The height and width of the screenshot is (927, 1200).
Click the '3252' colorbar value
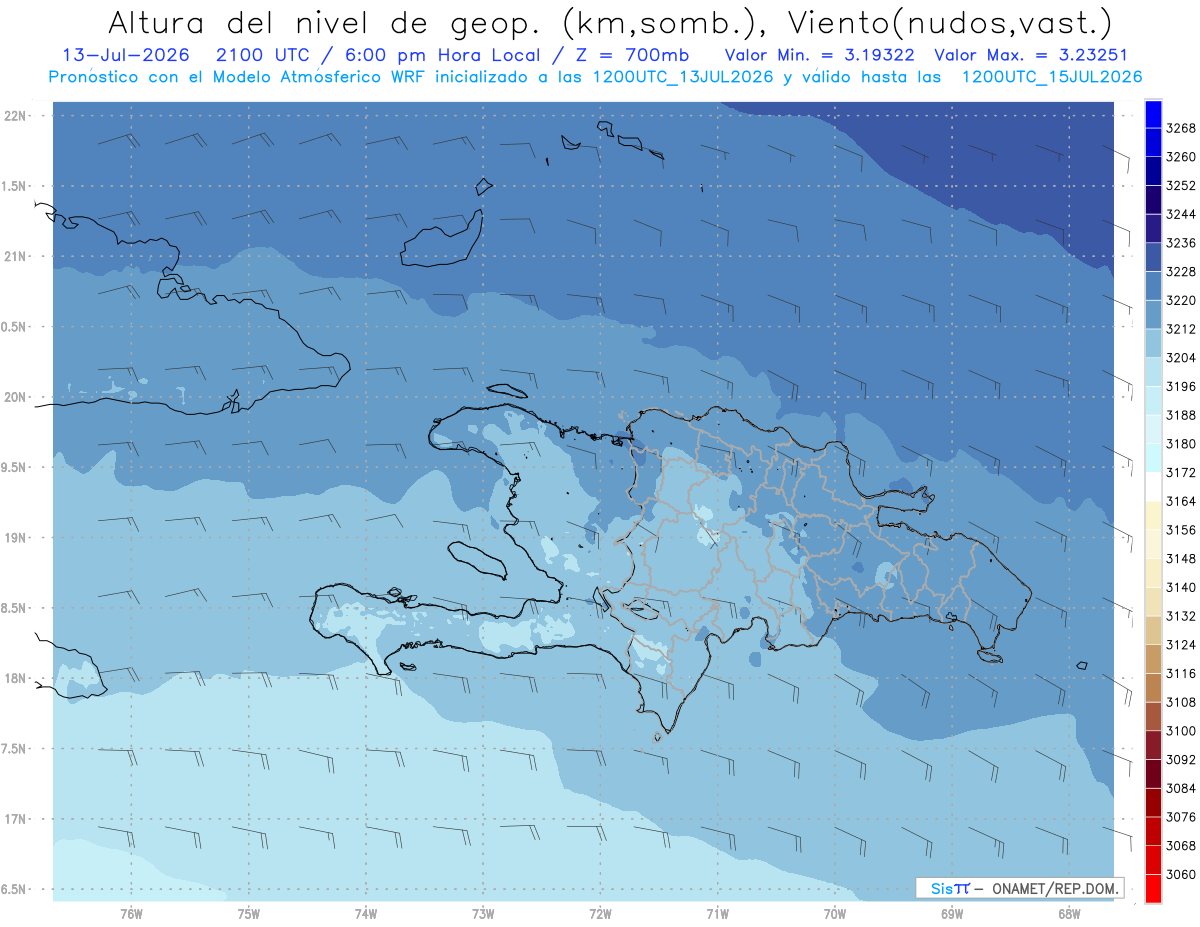click(x=1181, y=186)
